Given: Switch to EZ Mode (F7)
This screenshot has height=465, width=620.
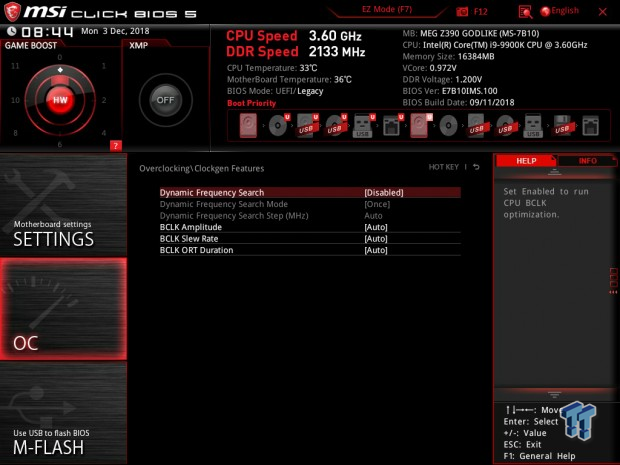Looking at the screenshot, I should click(x=387, y=9).
